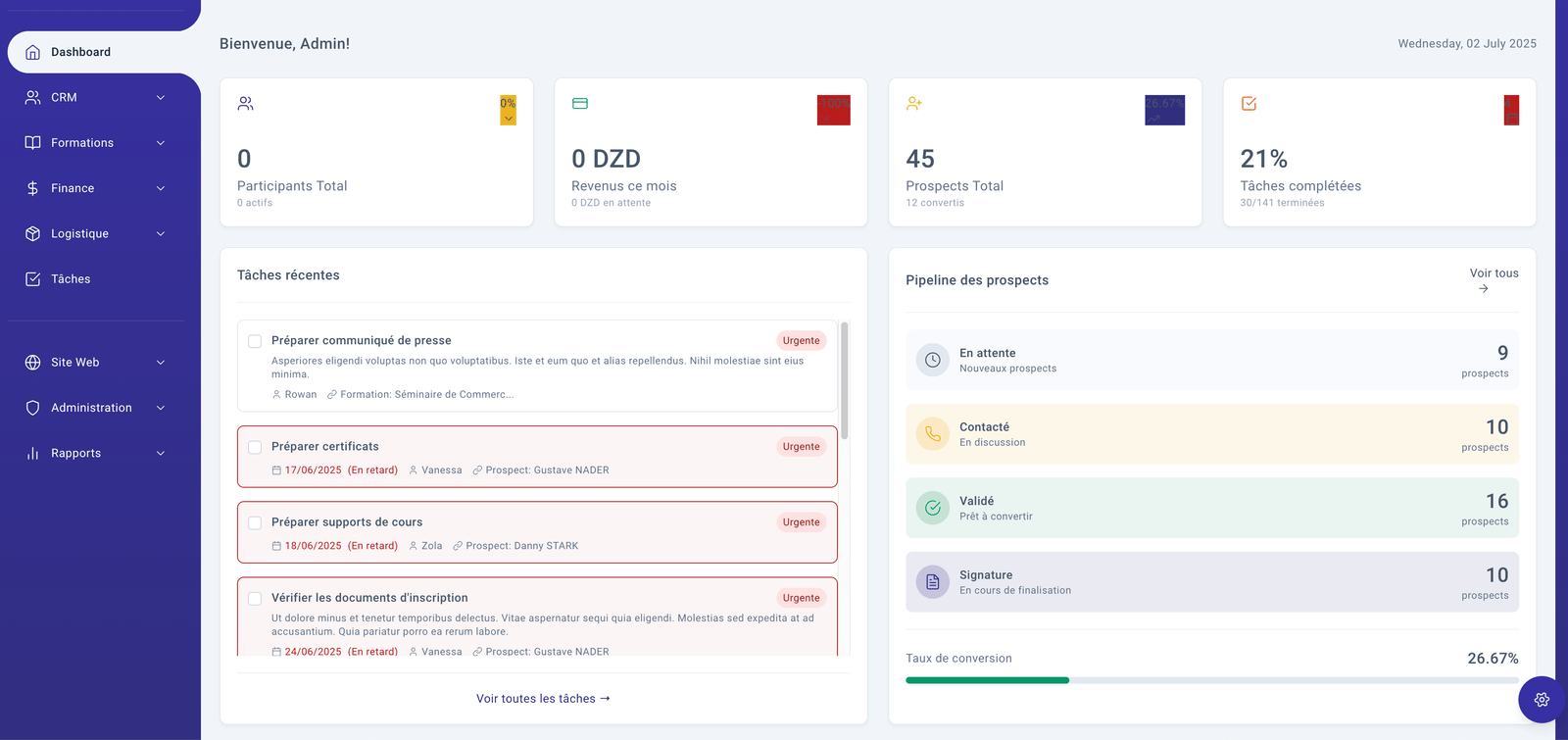Tick the Préparer certificats checkbox
1568x740 pixels.
(x=255, y=447)
